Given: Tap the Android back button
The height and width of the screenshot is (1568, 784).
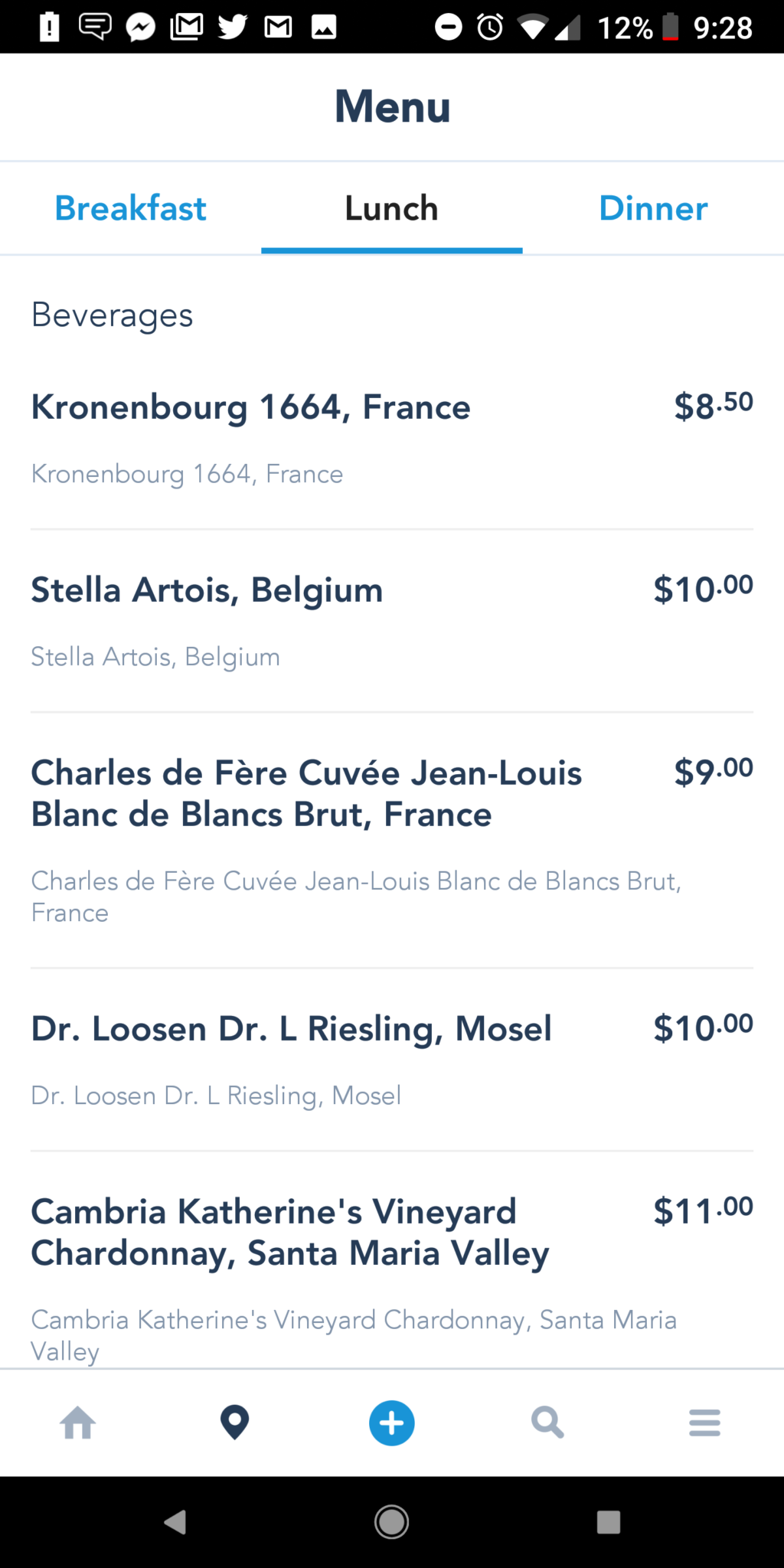Looking at the screenshot, I should click(175, 1522).
